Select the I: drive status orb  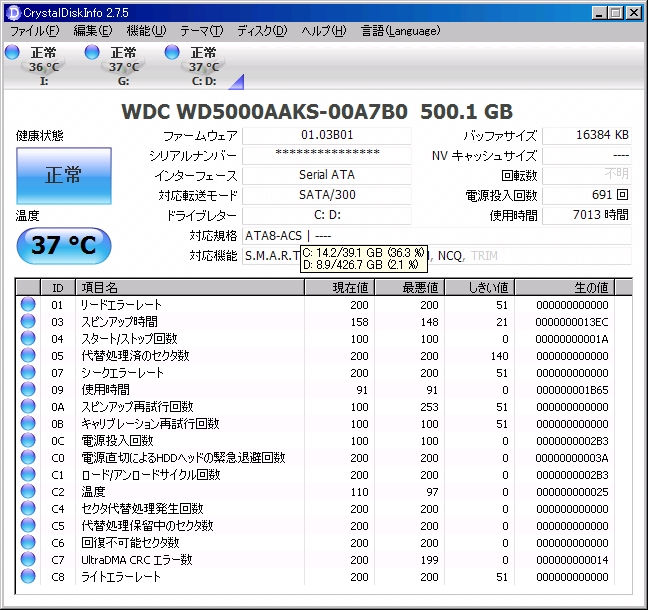pos(12,52)
